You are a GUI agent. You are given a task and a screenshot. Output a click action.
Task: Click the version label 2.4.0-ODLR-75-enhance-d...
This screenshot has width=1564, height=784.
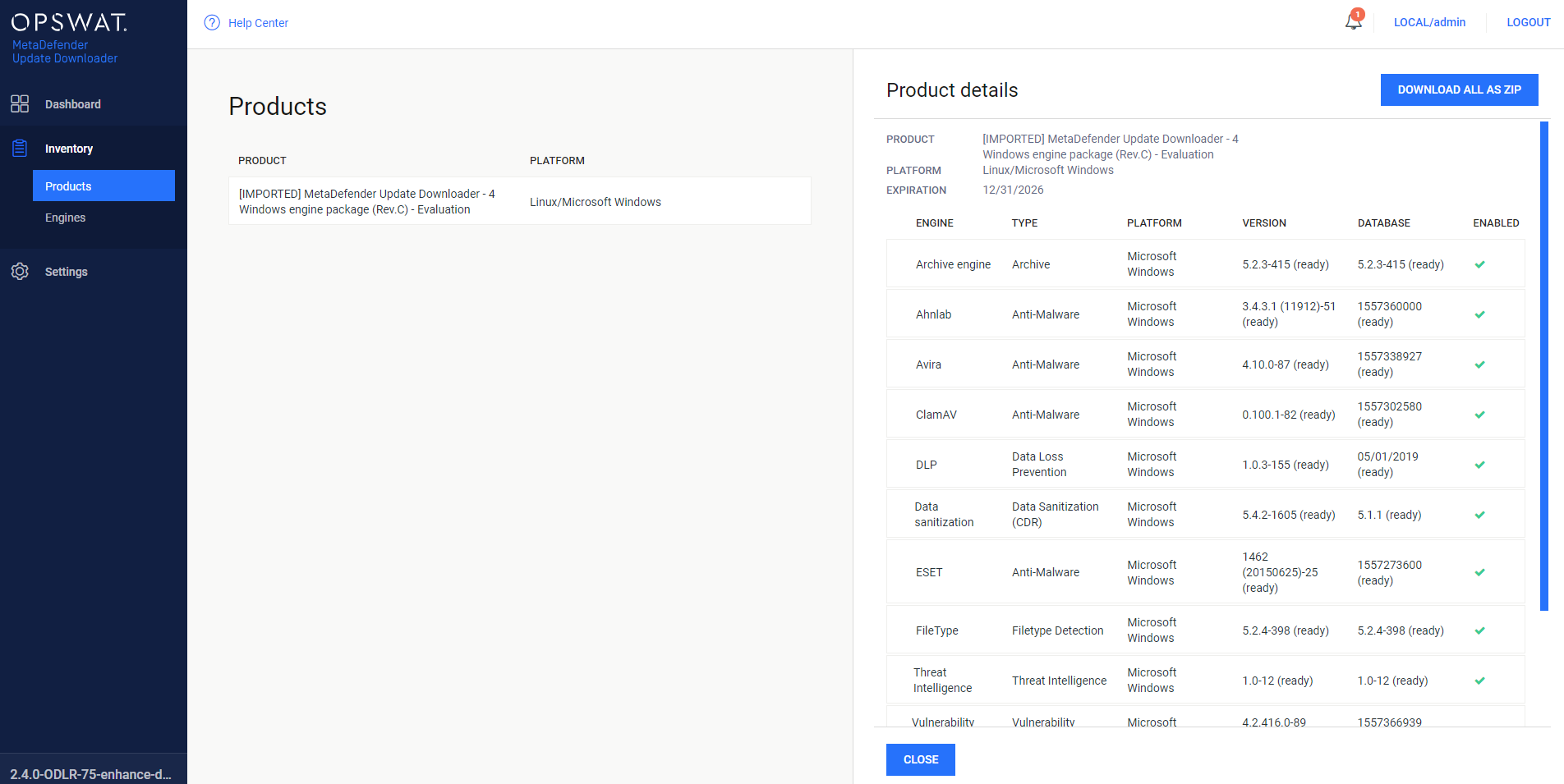pyautogui.click(x=91, y=774)
